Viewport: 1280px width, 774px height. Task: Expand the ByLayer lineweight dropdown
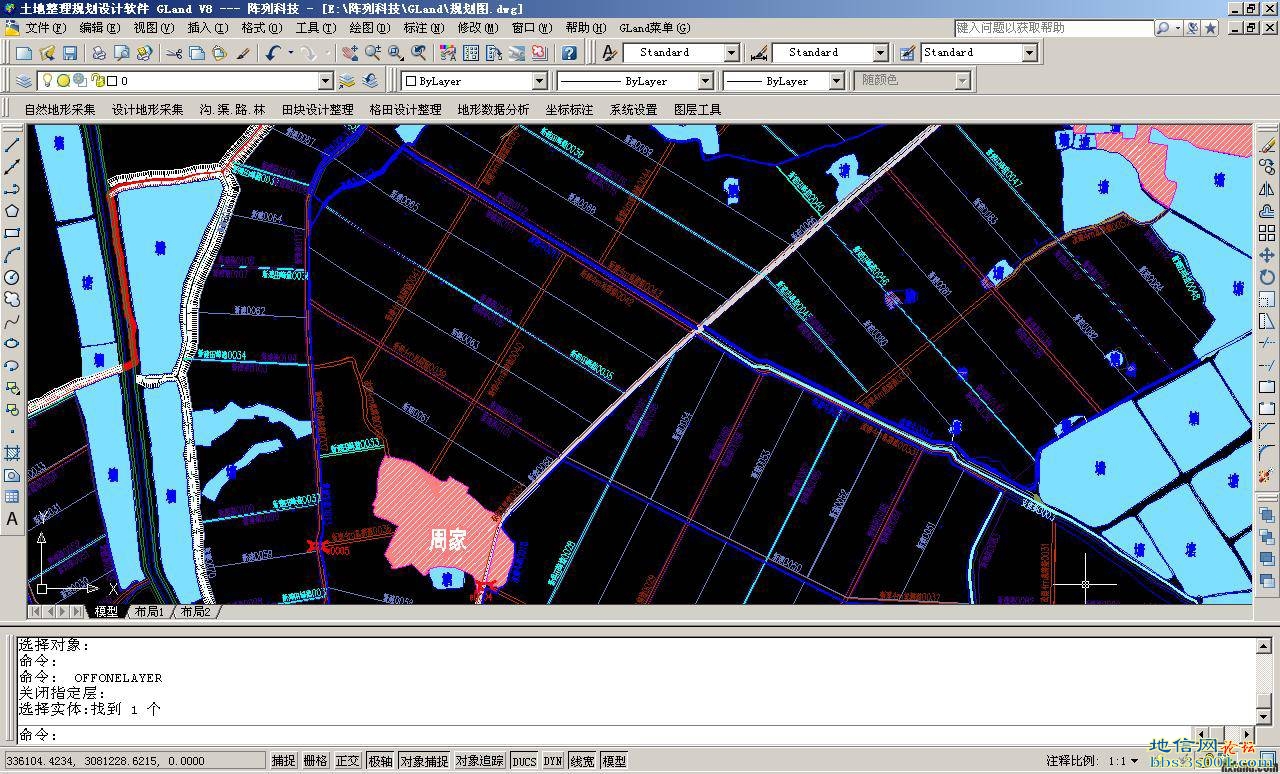tap(836, 81)
